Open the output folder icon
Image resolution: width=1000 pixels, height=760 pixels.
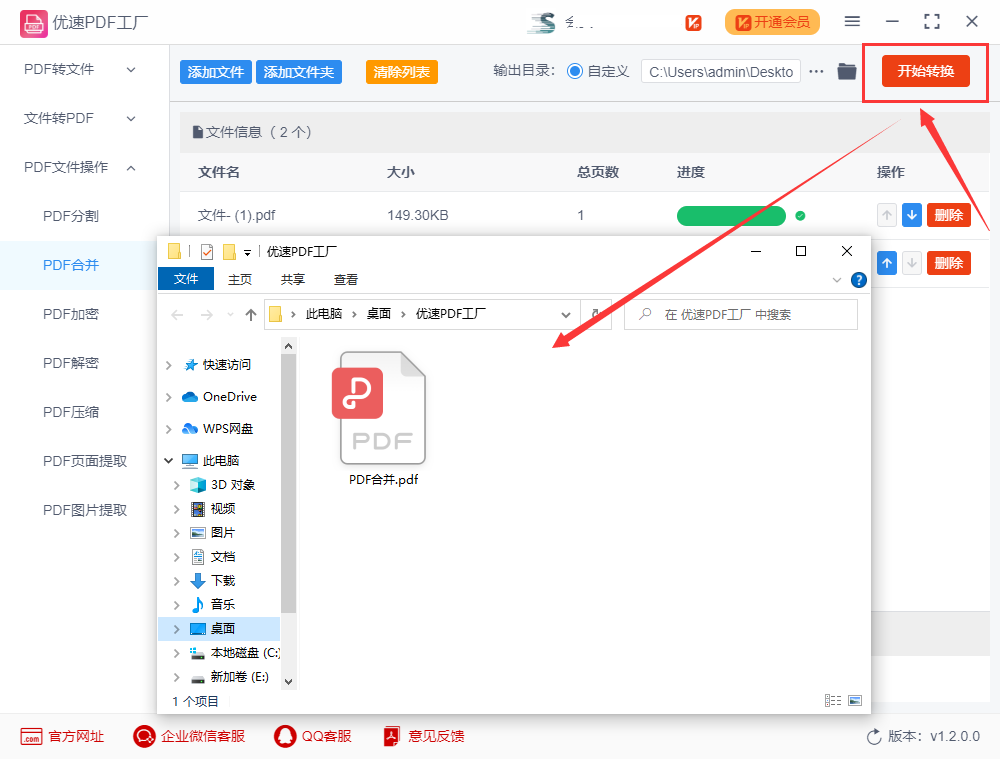point(847,71)
